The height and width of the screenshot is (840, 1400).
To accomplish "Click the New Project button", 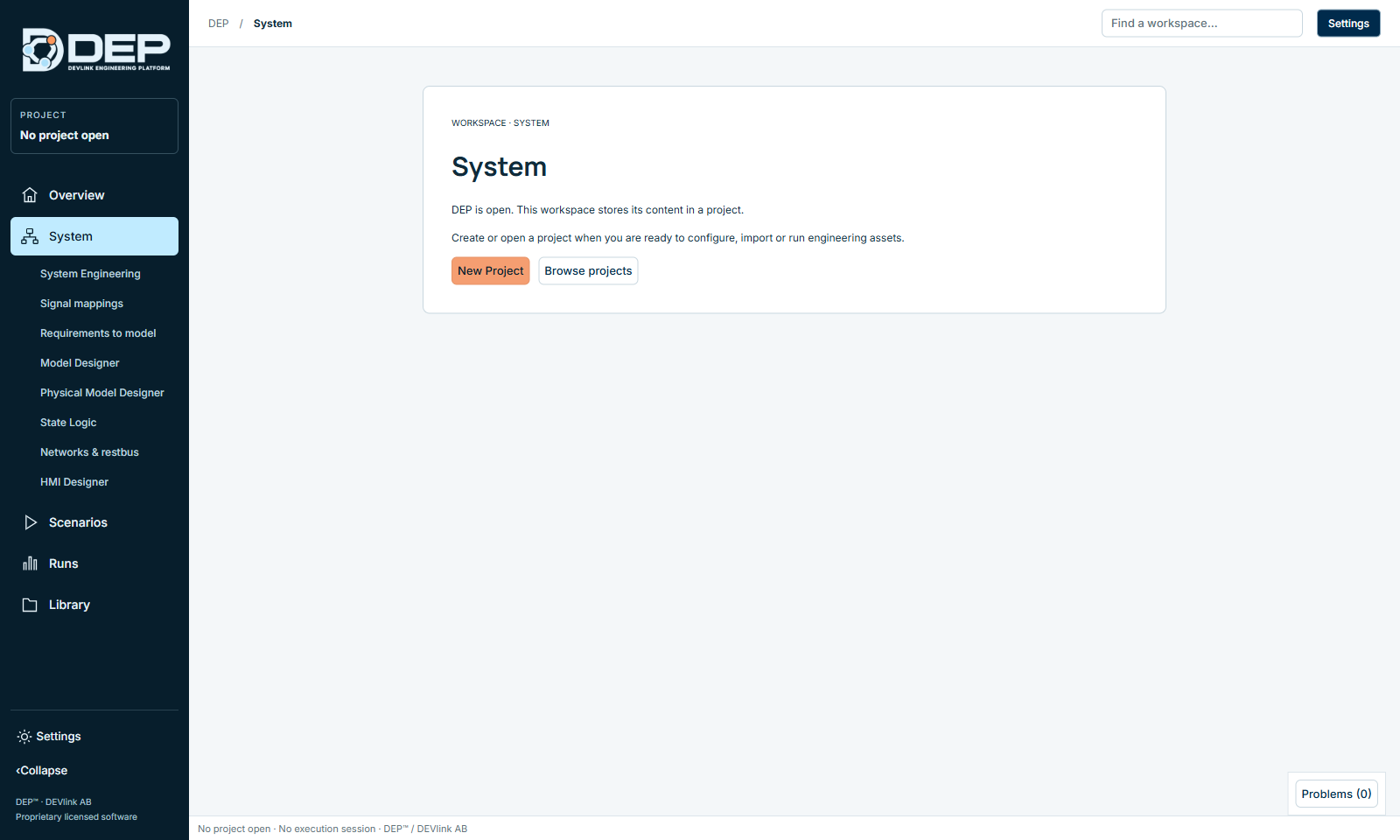I will point(491,271).
